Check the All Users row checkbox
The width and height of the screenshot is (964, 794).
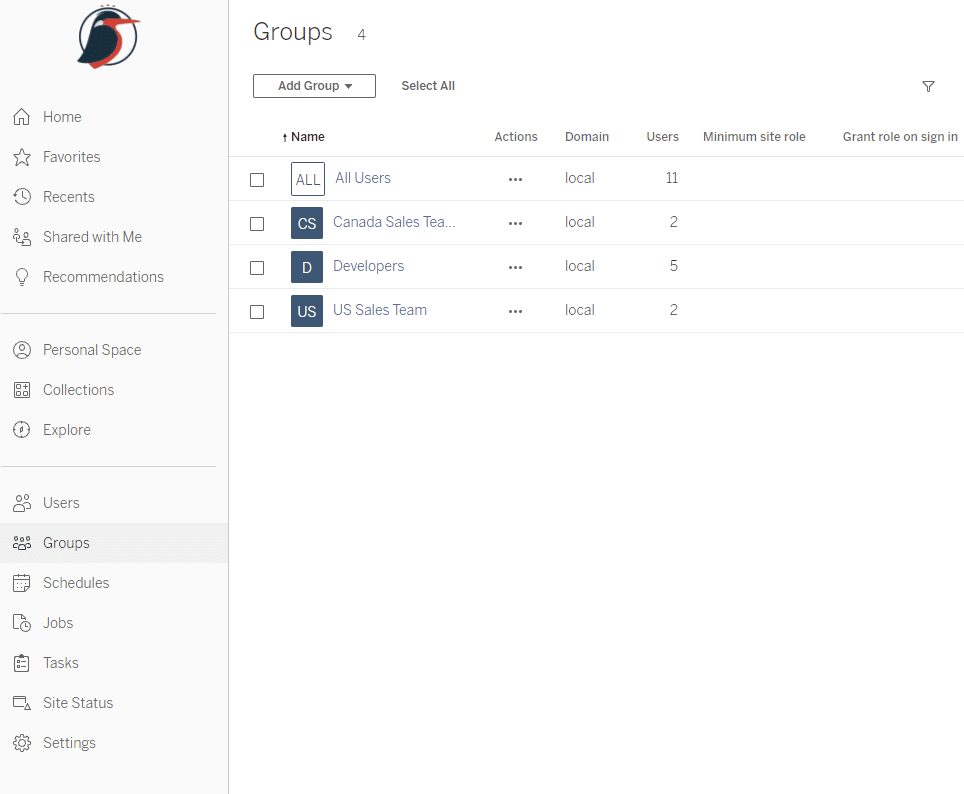[x=257, y=180]
